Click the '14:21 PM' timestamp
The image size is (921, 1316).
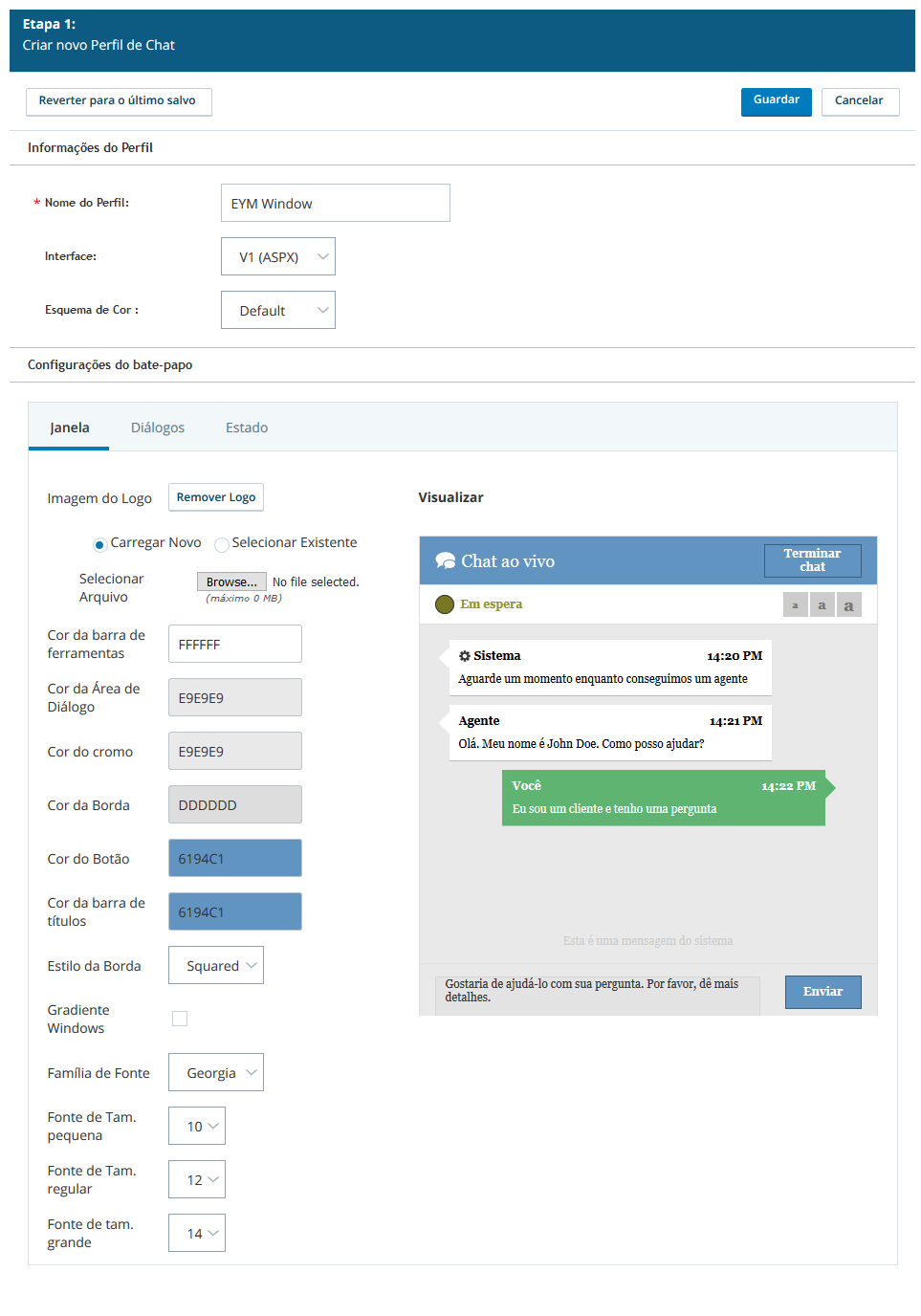(x=735, y=721)
